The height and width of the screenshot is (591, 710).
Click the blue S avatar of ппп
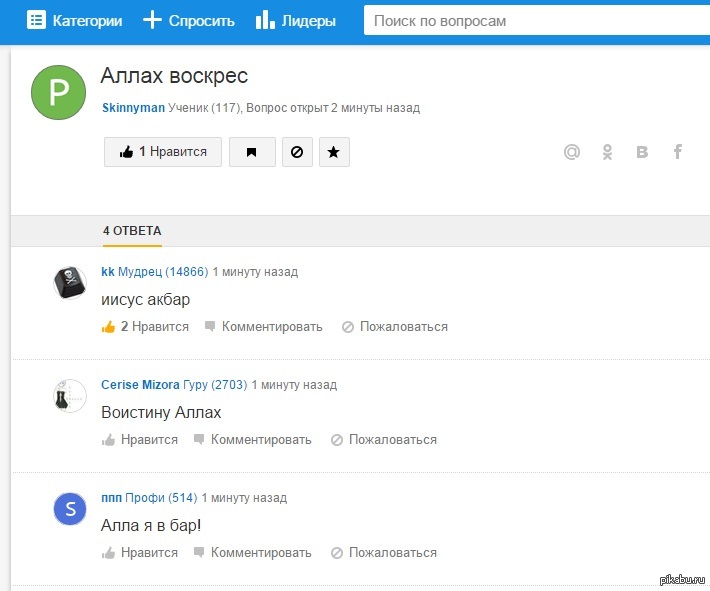click(x=70, y=509)
